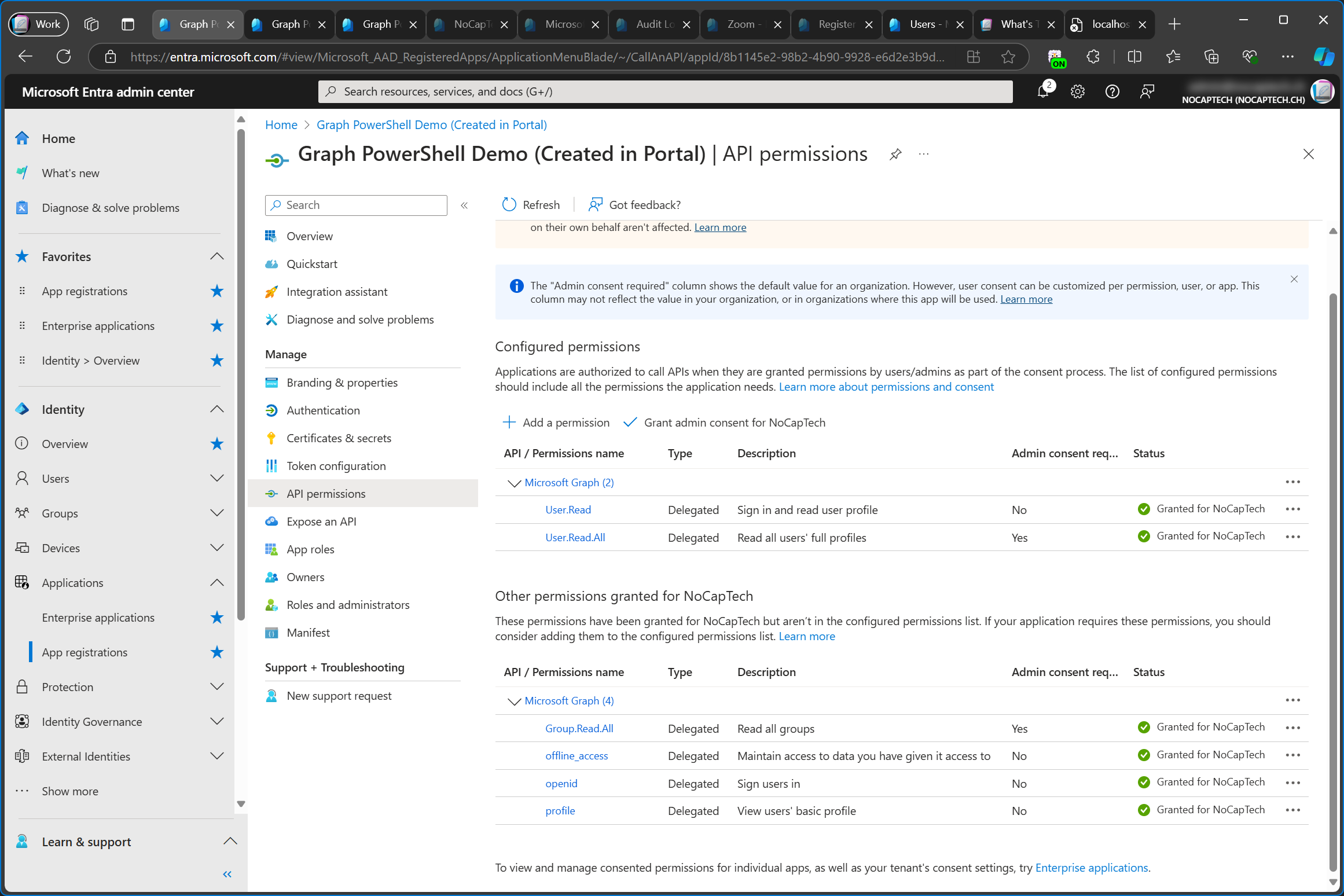
Task: Collapse the left navigation with bottom chevrons
Action: [227, 874]
